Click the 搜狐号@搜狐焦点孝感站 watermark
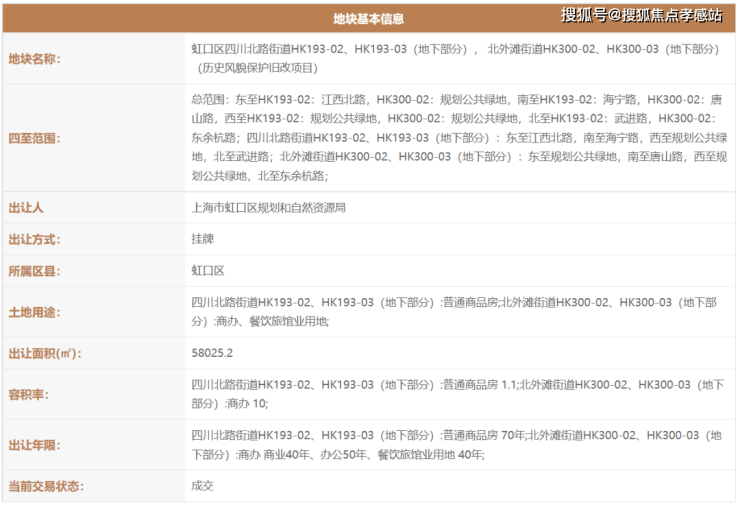Viewport: 740px width, 505px height. tap(640, 15)
